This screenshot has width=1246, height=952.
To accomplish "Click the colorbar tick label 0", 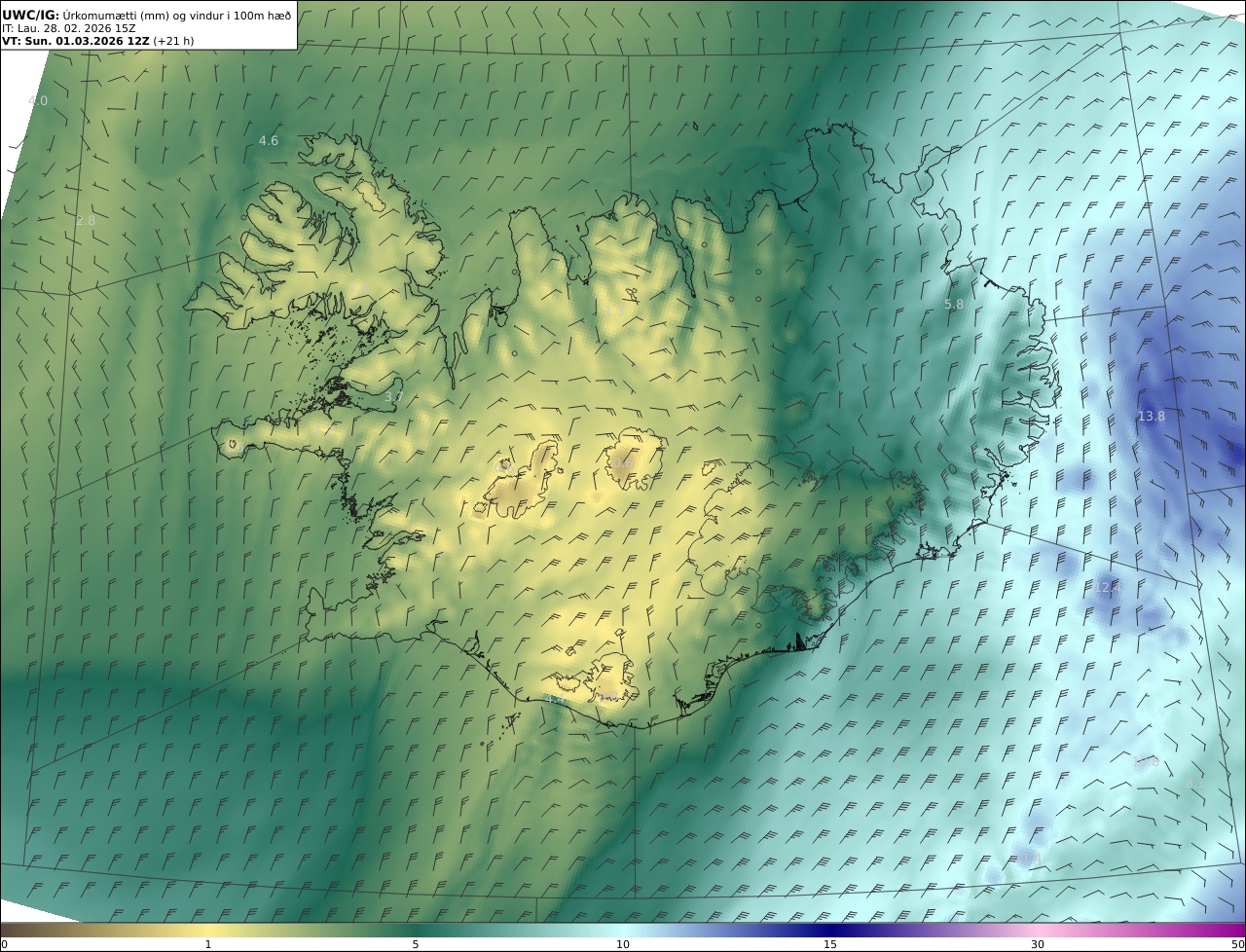I will [4, 944].
